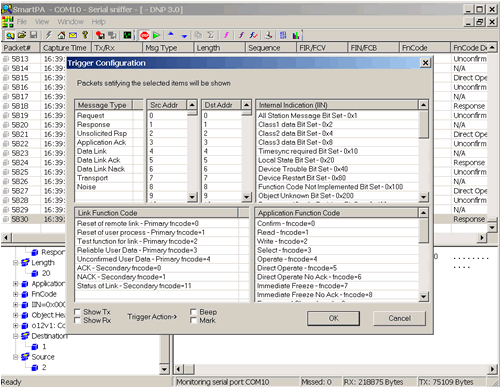
Task: Click the red stop sign icon
Action: [144, 35]
